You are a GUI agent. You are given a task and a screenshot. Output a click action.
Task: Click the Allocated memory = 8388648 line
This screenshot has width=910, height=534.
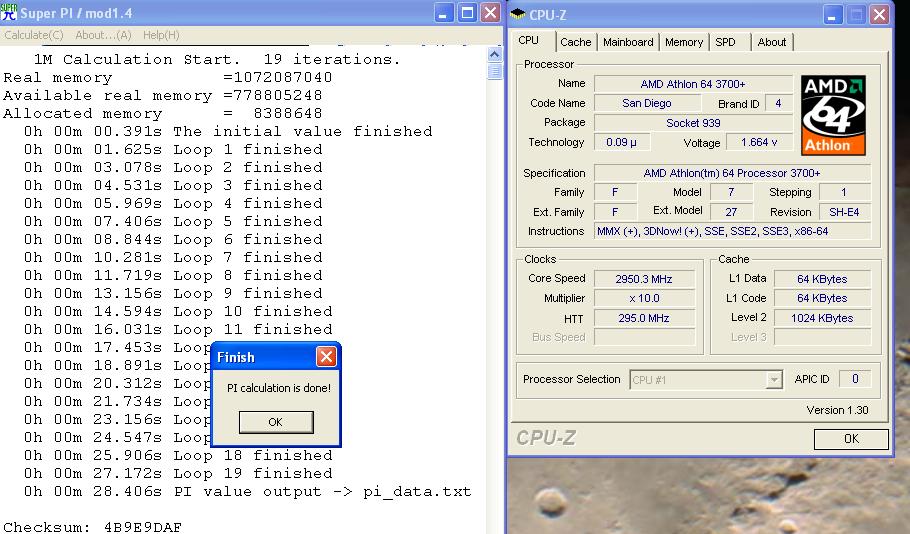162,113
